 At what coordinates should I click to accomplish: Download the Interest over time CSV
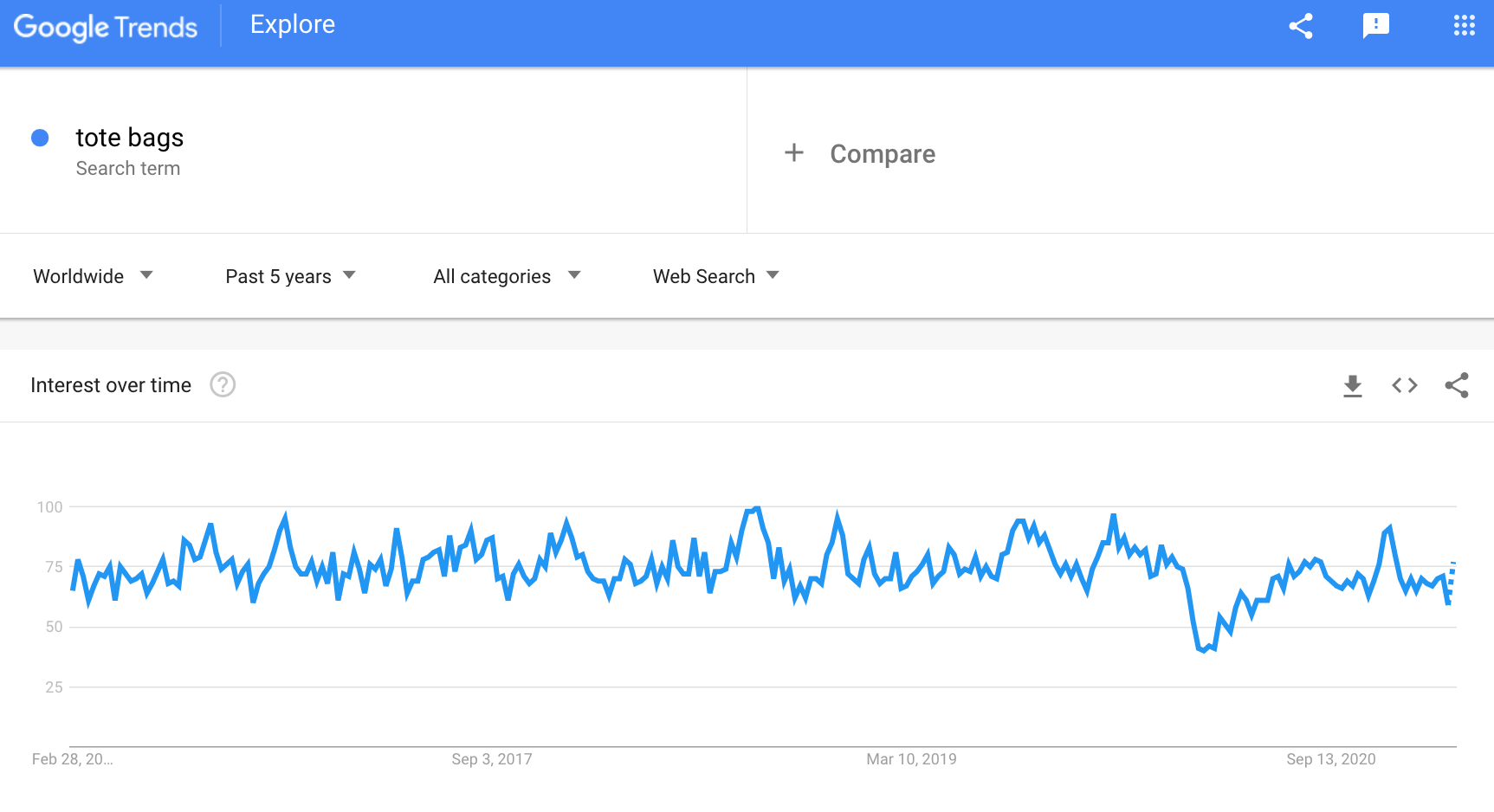click(1352, 385)
